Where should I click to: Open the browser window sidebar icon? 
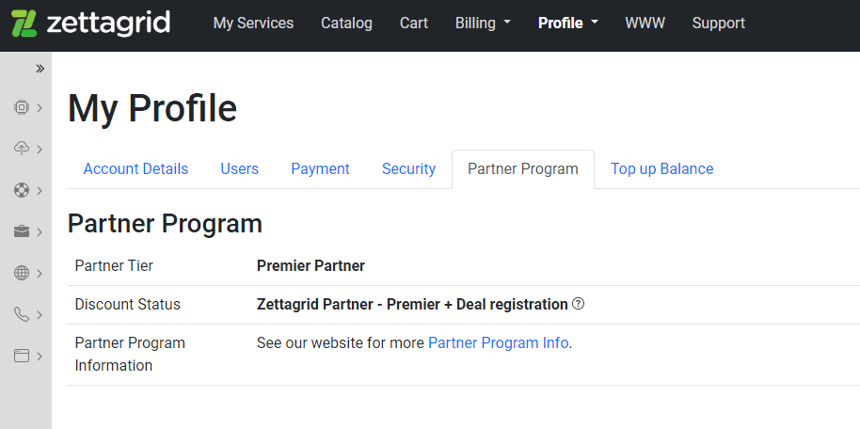click(21, 355)
